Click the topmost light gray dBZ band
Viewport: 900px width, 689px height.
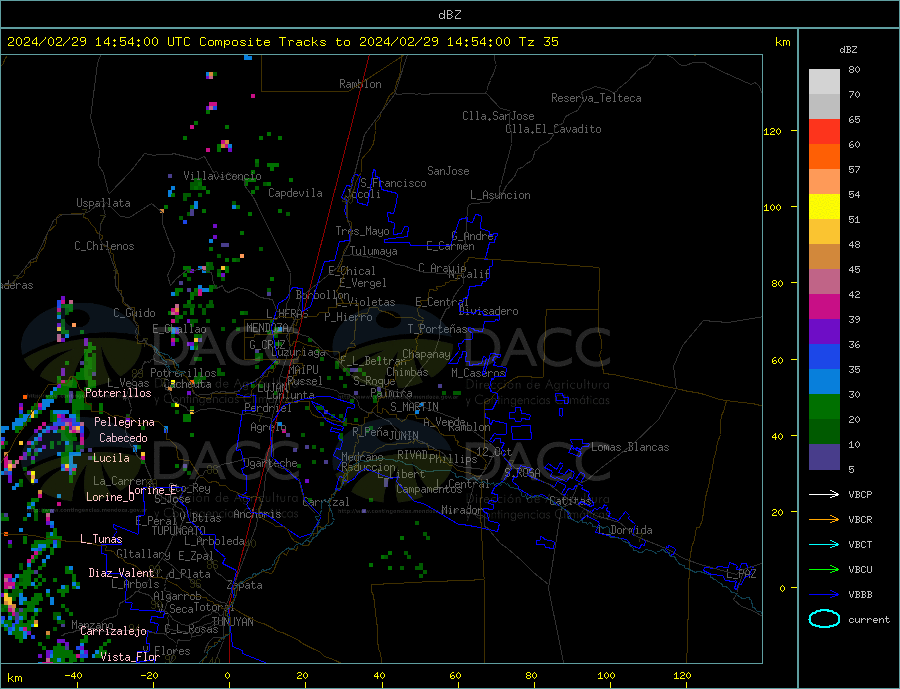(824, 82)
